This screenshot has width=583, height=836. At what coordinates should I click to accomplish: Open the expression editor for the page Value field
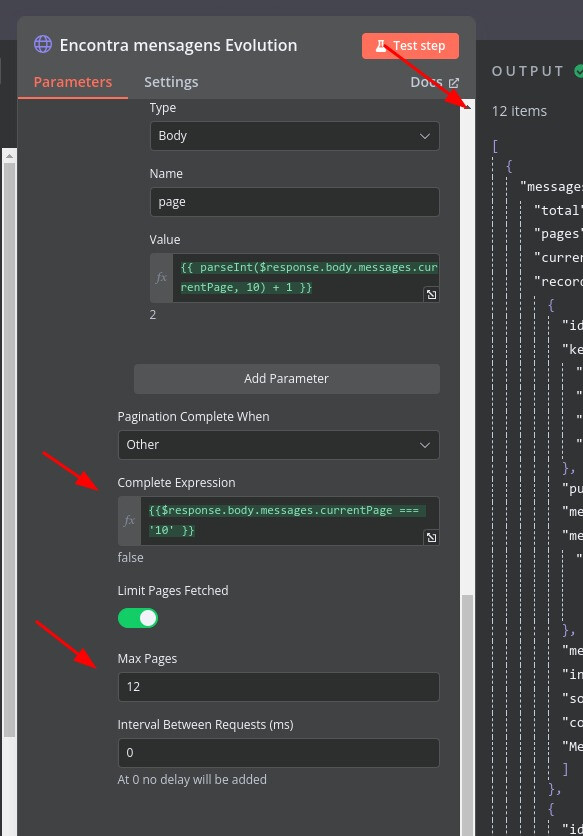[431, 294]
